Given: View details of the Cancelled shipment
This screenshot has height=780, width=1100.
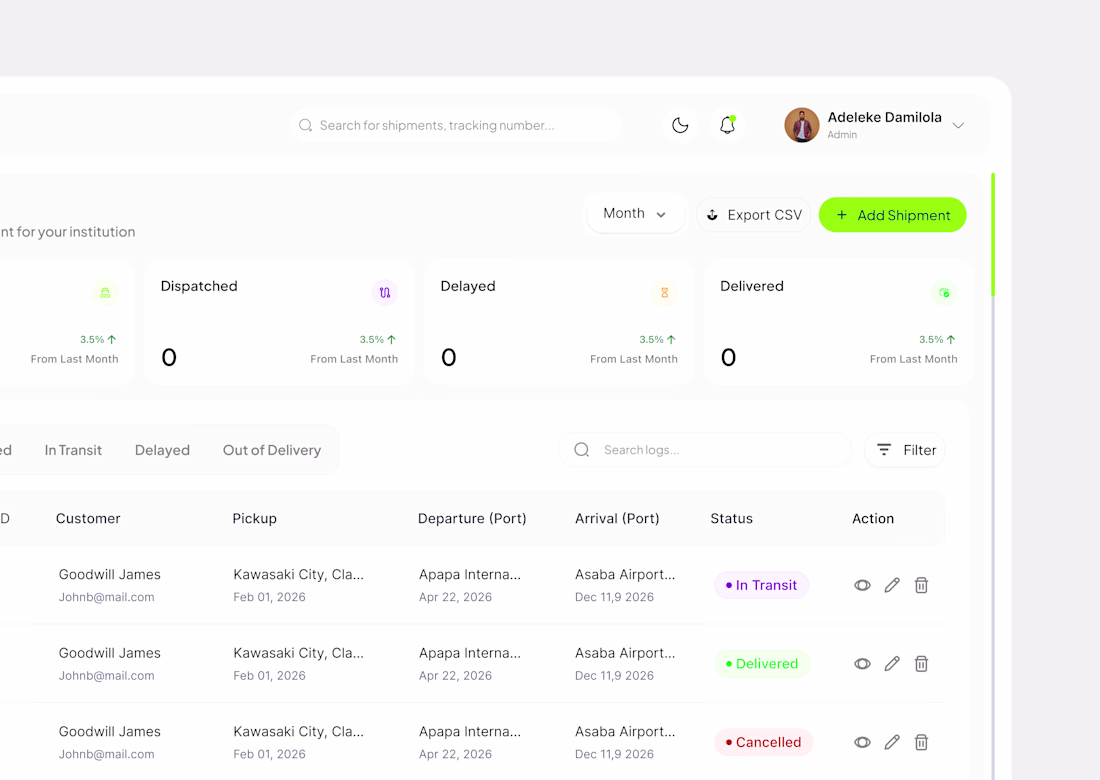Looking at the screenshot, I should click(x=862, y=742).
